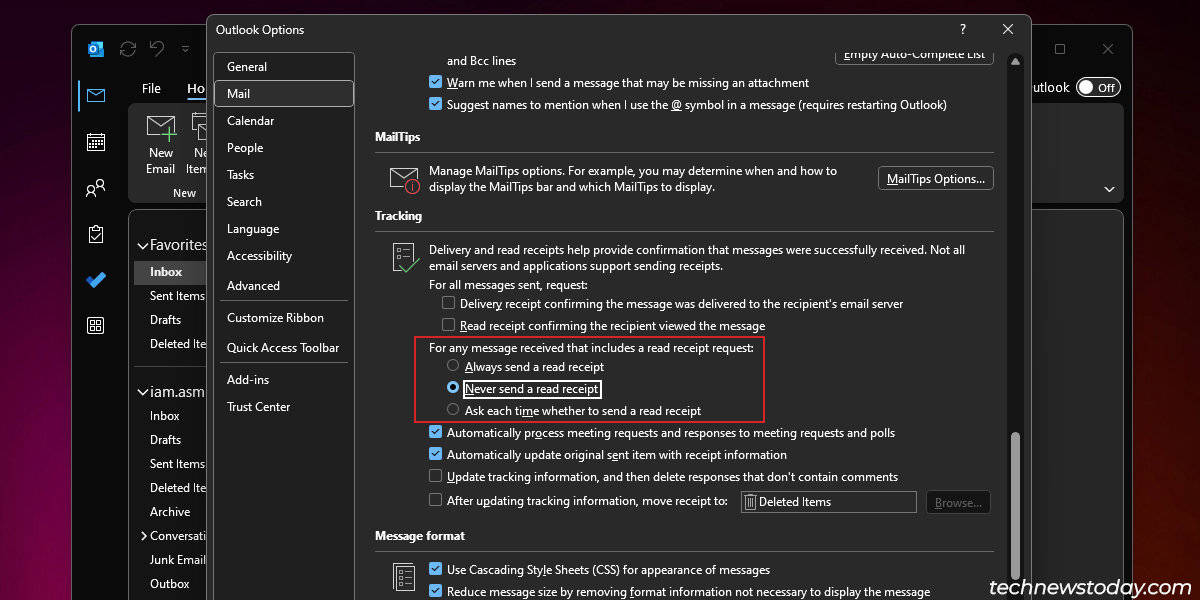Image resolution: width=1200 pixels, height=600 pixels.
Task: Collapse the ribbon using the chevron arrow
Action: pos(1109,189)
